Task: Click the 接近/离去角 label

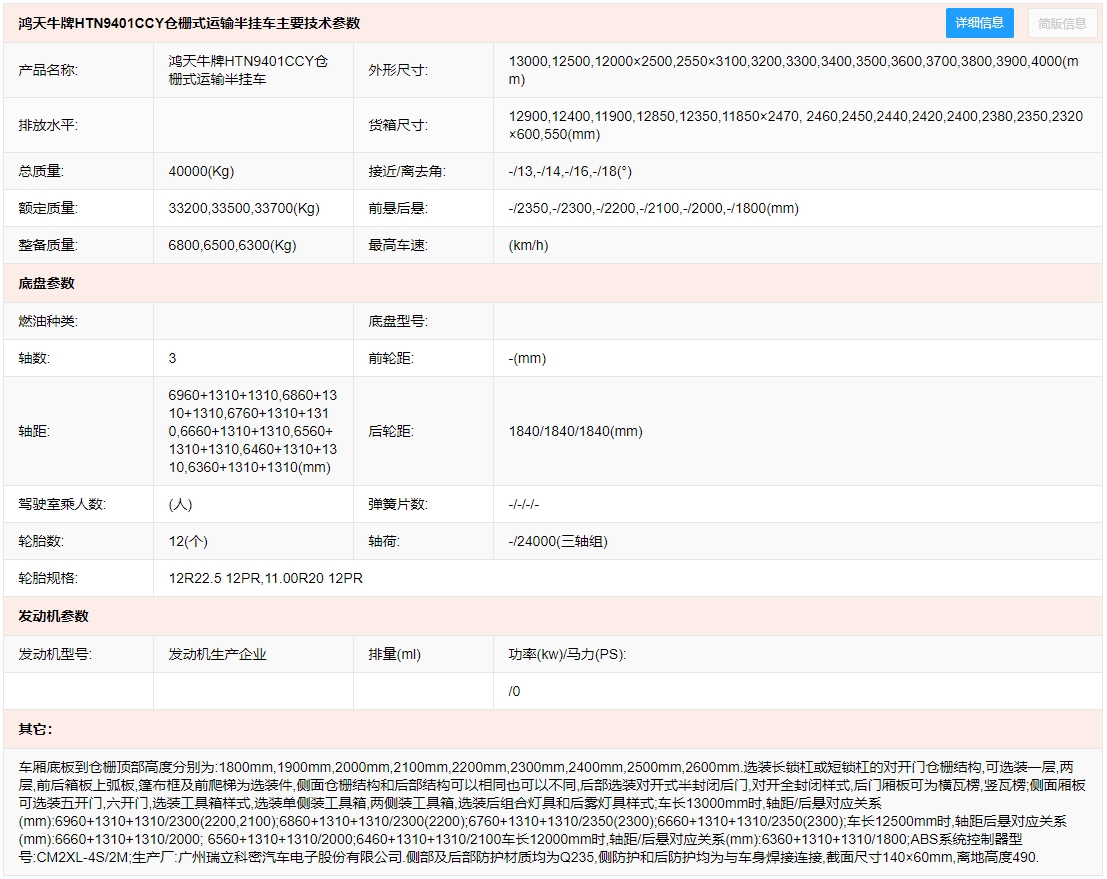Action: pyautogui.click(x=407, y=171)
